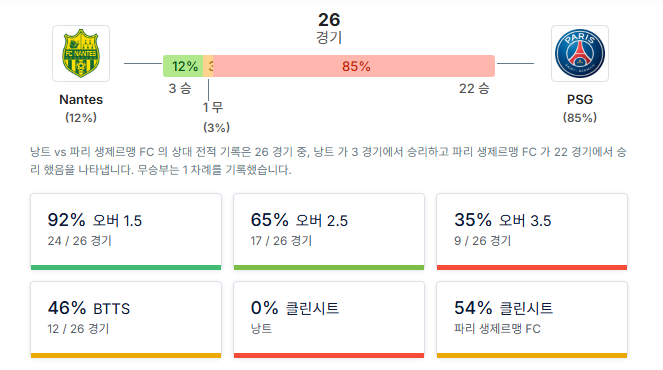Select the Nantes team name
This screenshot has width=663, height=370.
[81, 99]
